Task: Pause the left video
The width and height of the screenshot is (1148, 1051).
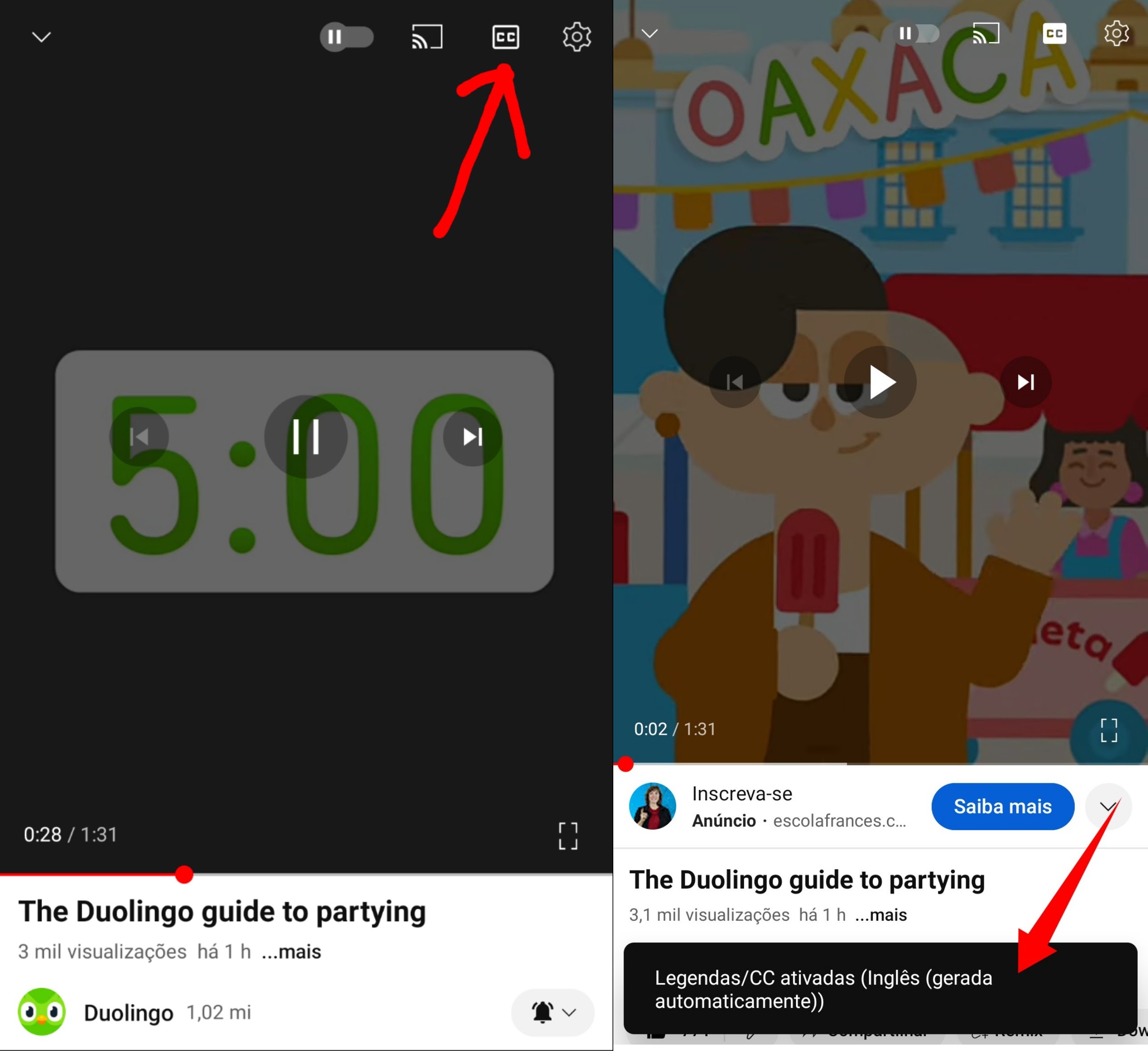Action: 306,437
